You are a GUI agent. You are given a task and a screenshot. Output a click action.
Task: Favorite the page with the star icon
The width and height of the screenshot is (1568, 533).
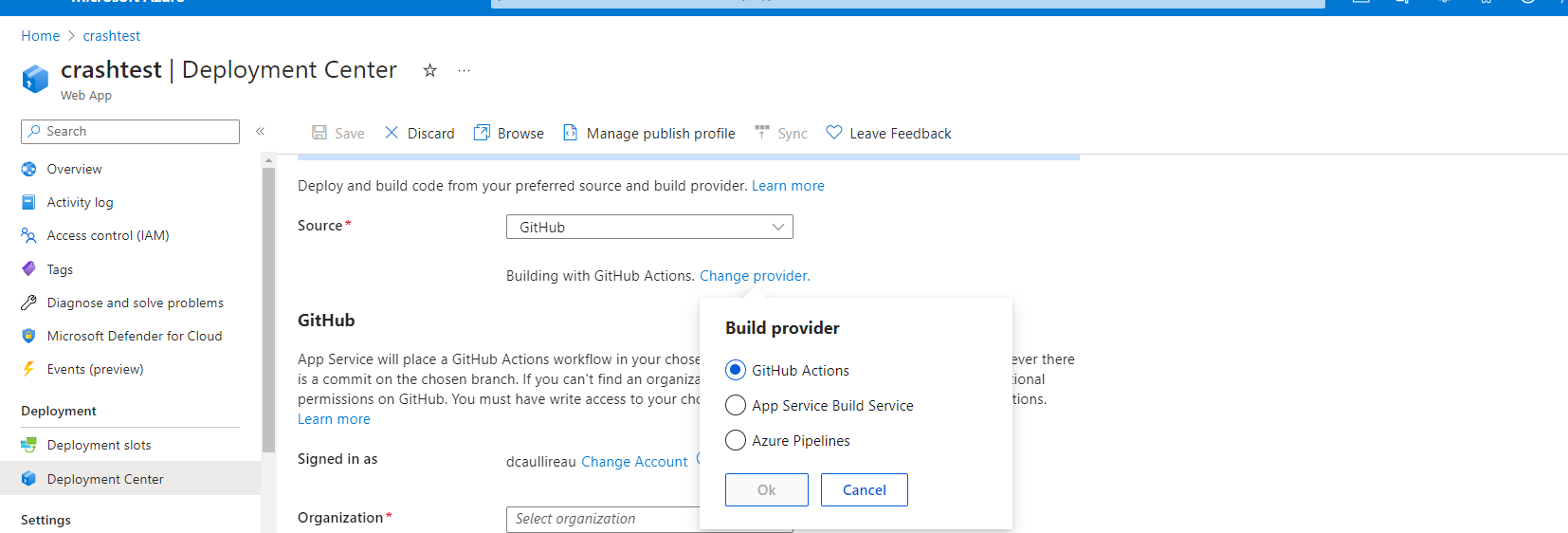tap(429, 70)
